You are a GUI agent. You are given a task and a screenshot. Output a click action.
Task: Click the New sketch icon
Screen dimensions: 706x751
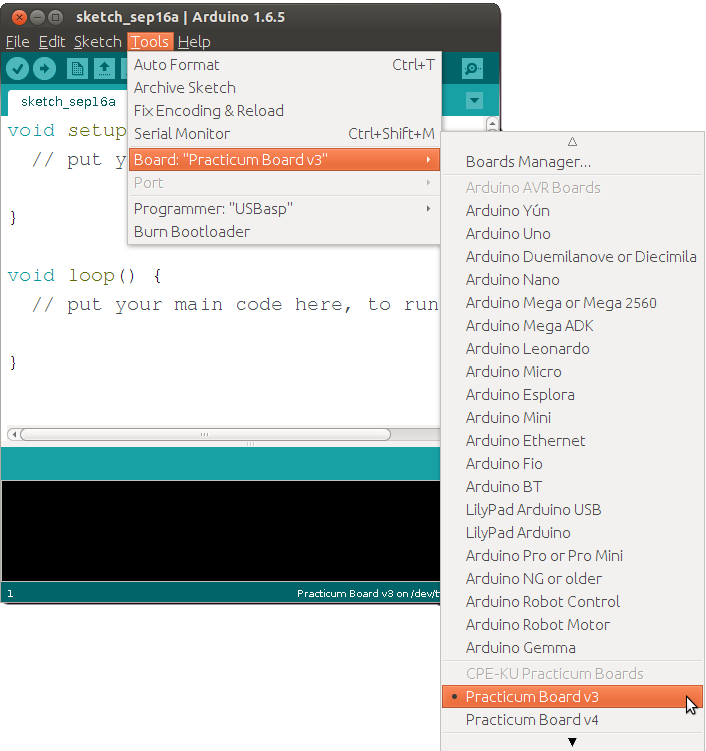pyautogui.click(x=77, y=68)
